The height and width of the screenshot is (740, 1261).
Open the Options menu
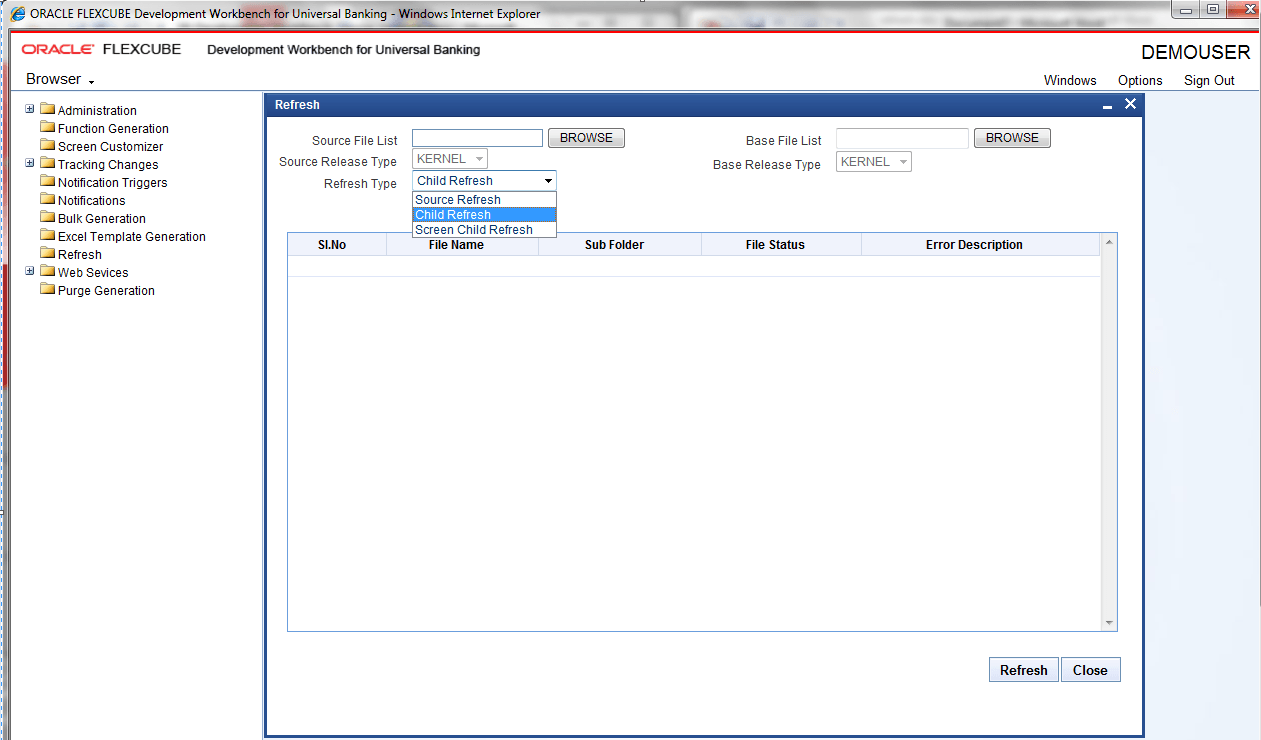tap(1140, 81)
